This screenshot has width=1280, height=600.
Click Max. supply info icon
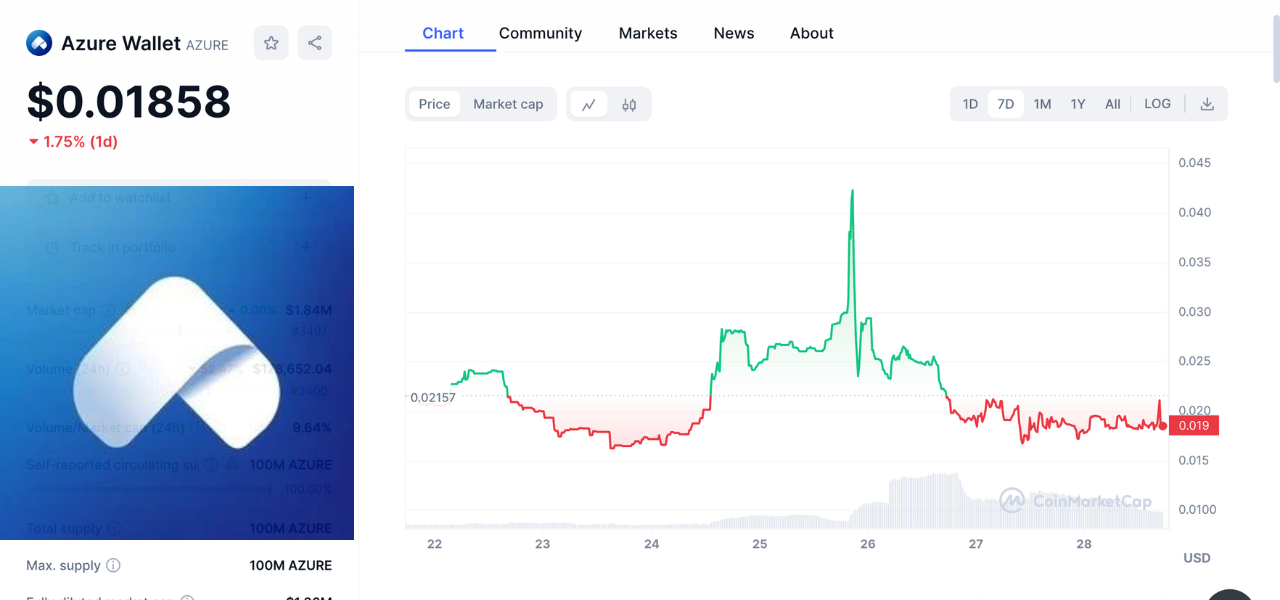(113, 565)
